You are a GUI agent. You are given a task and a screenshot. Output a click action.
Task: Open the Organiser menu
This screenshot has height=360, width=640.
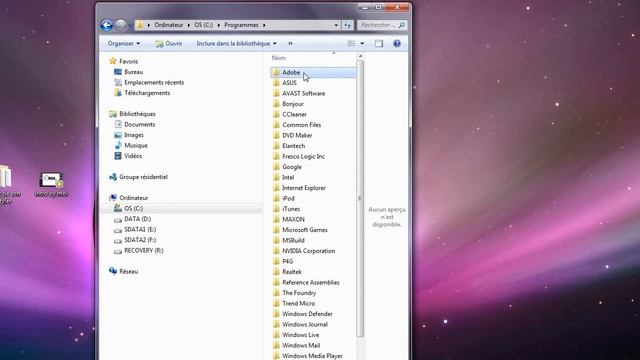[x=124, y=43]
